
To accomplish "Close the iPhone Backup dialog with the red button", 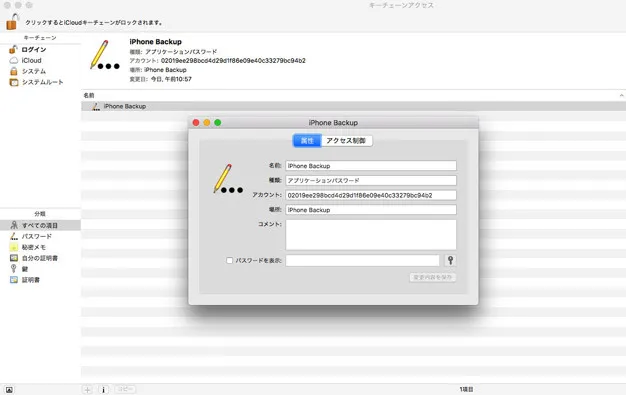I will tap(196, 123).
